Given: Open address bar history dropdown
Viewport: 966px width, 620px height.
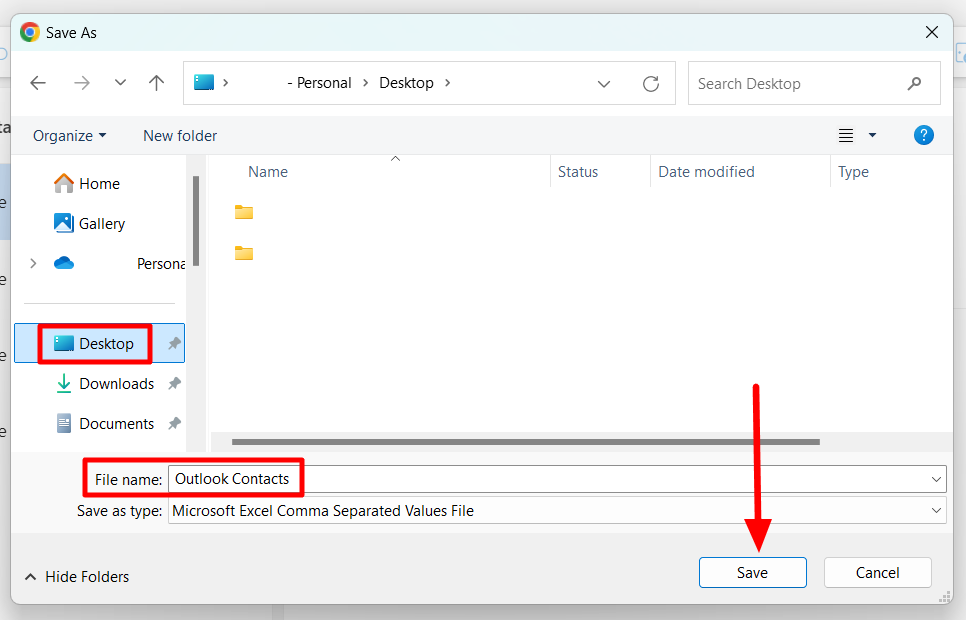Looking at the screenshot, I should click(604, 84).
